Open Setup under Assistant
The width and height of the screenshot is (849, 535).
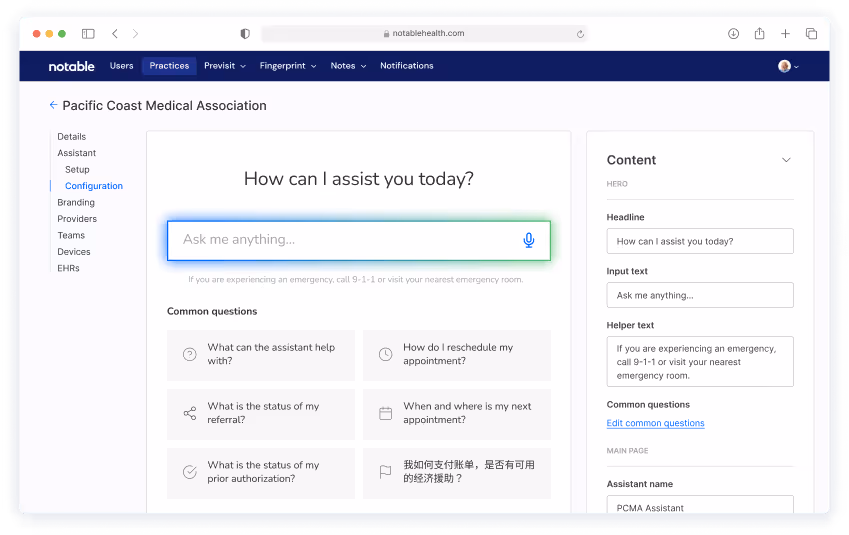[77, 169]
